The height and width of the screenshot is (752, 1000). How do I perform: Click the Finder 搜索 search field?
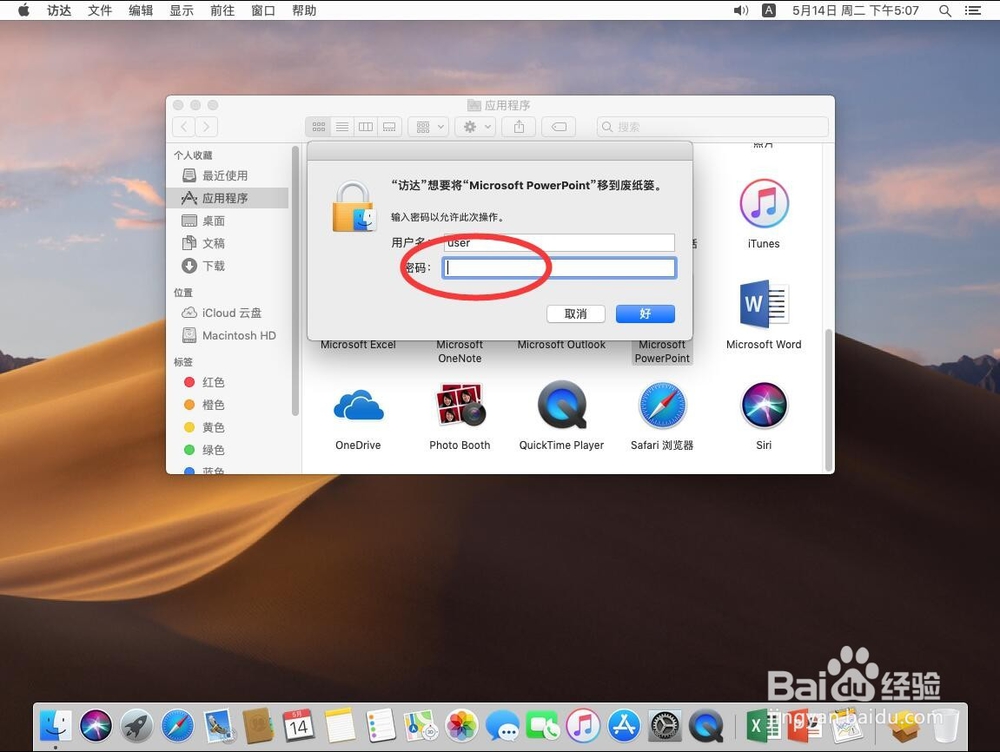click(x=712, y=126)
